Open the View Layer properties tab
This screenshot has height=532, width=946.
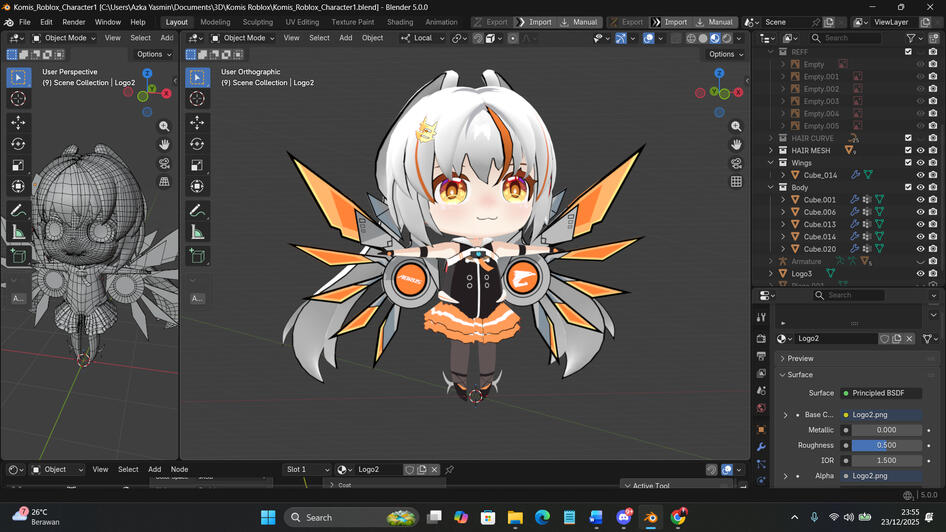coord(761,373)
